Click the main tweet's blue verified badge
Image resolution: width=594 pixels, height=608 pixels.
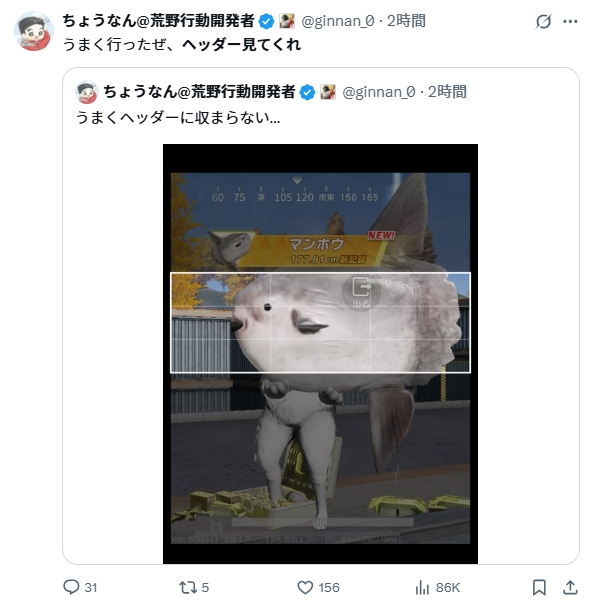[266, 21]
